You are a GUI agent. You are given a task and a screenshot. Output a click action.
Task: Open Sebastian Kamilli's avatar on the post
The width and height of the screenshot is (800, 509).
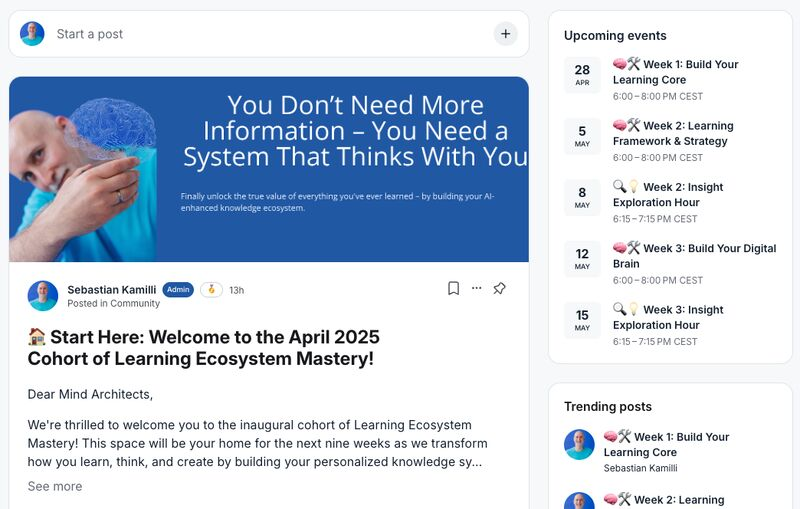click(x=43, y=295)
